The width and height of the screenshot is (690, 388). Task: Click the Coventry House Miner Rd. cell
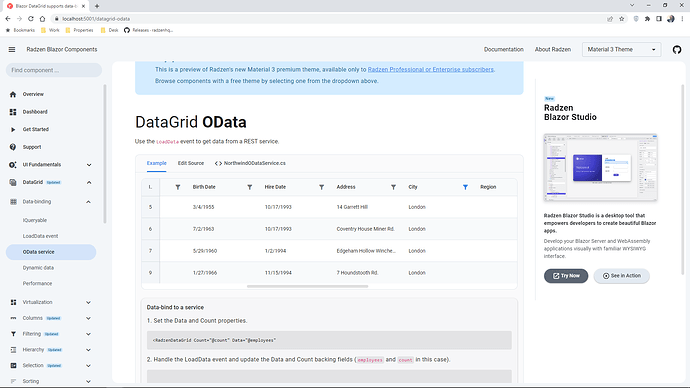coord(366,229)
